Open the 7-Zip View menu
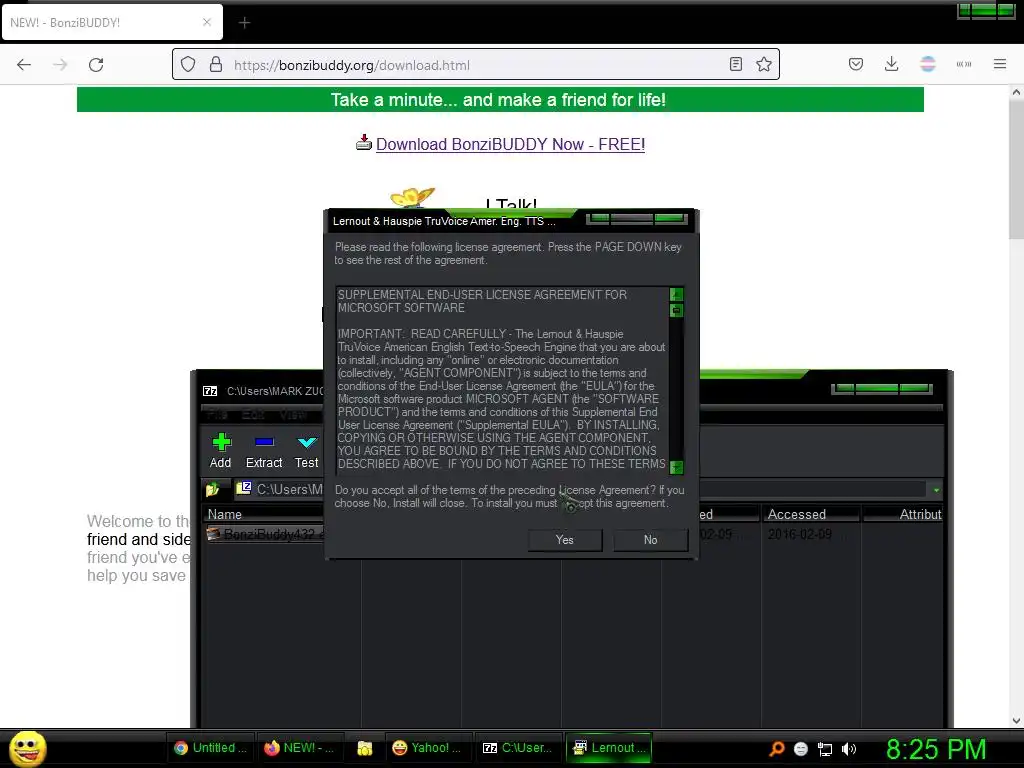Image resolution: width=1024 pixels, height=768 pixels. pos(293,414)
